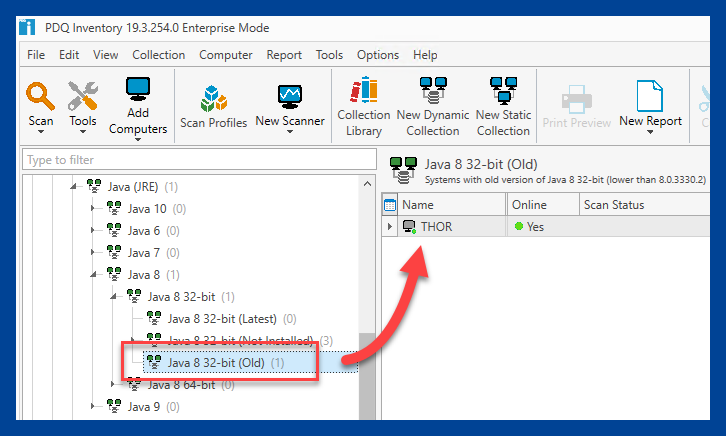Viewport: 726px width, 436px height.
Task: Click the Java (JRE) collection icon
Action: [94, 186]
